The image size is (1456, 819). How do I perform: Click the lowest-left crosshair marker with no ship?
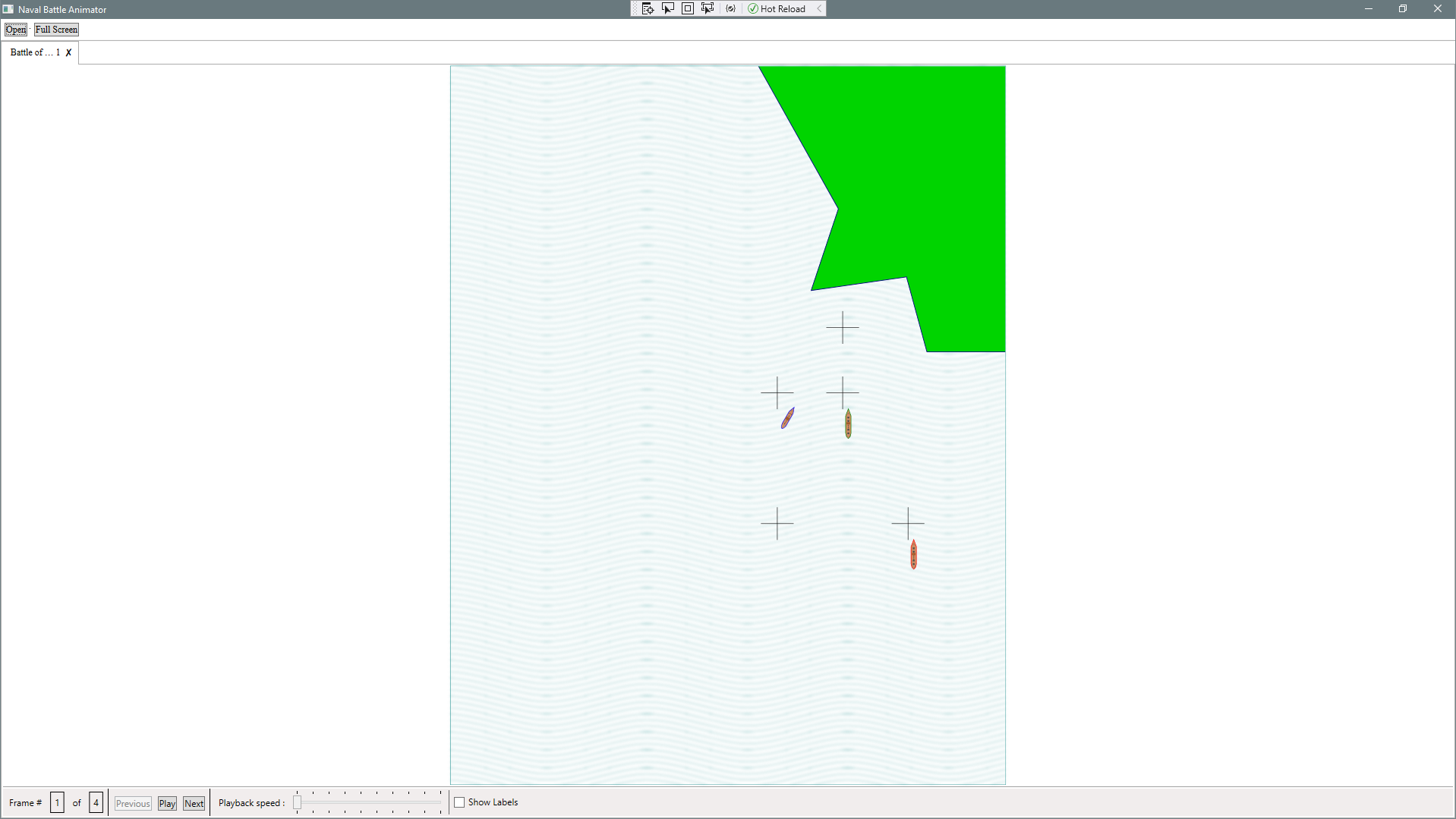777,523
